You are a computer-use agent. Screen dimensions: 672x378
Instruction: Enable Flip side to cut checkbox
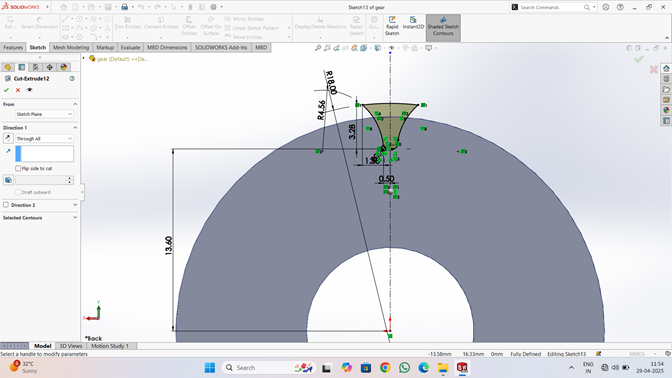[x=18, y=168]
